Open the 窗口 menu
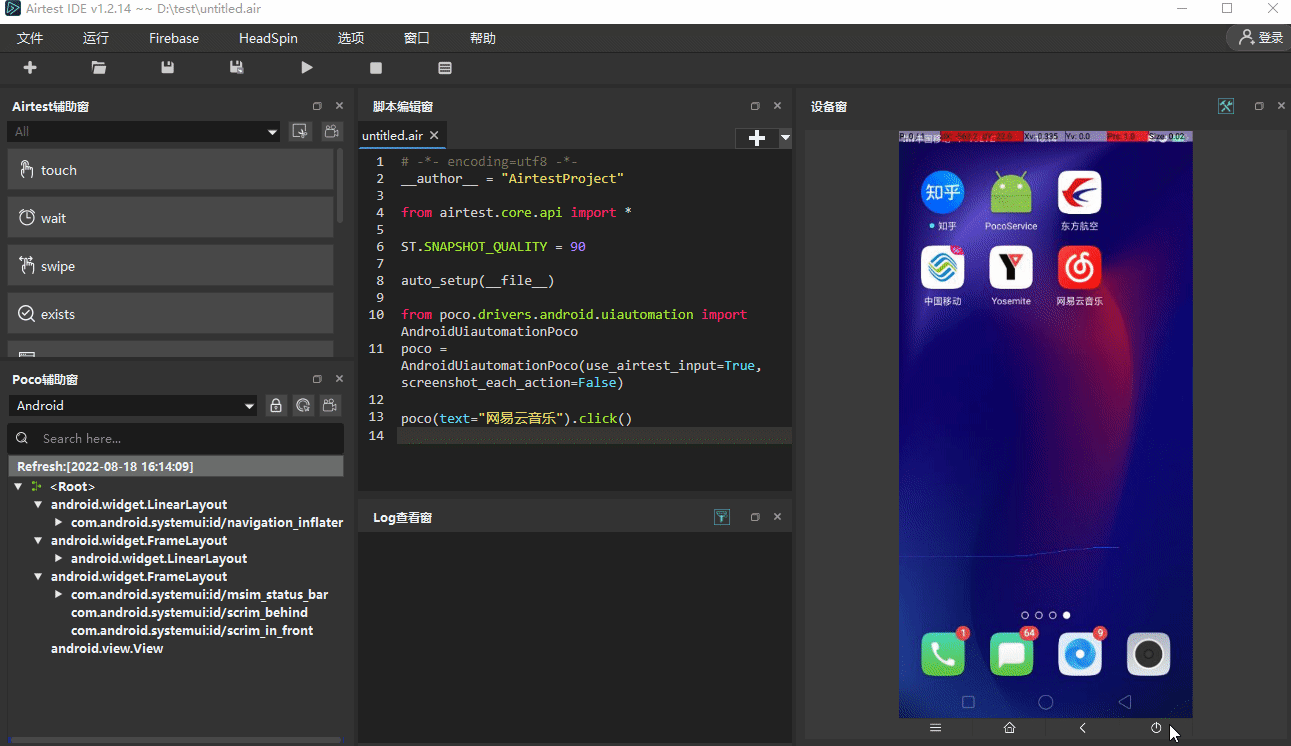Screen dimensions: 1291x746 coord(417,38)
